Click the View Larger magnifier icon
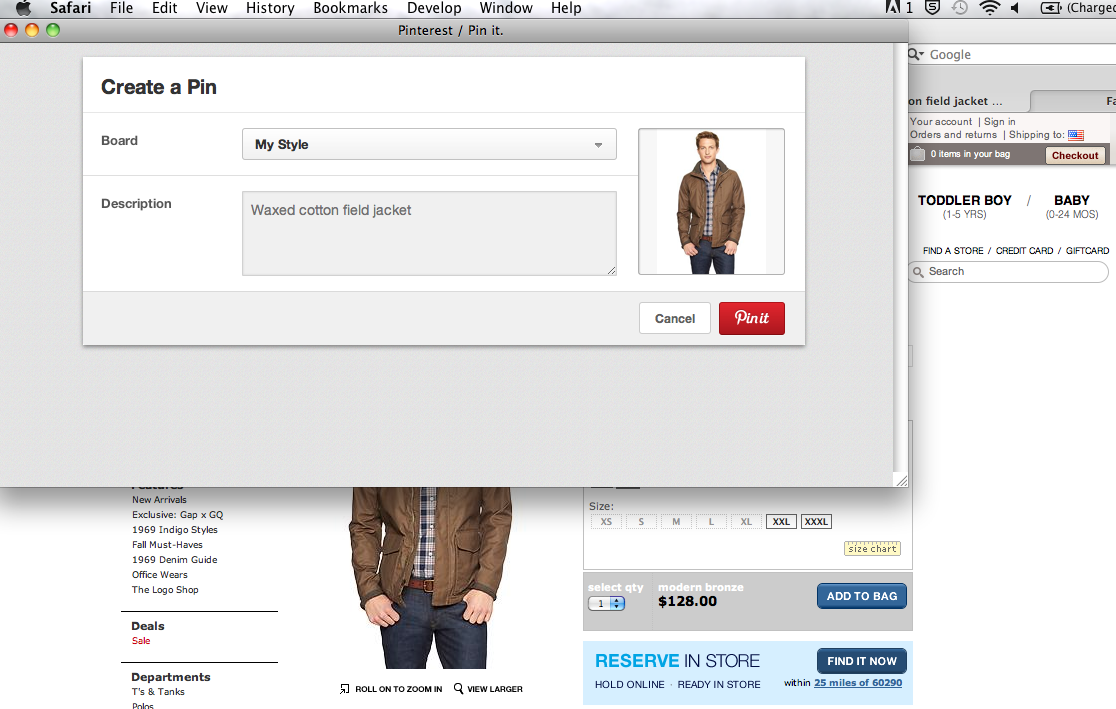Image resolution: width=1116 pixels, height=709 pixels. pyautogui.click(x=459, y=688)
